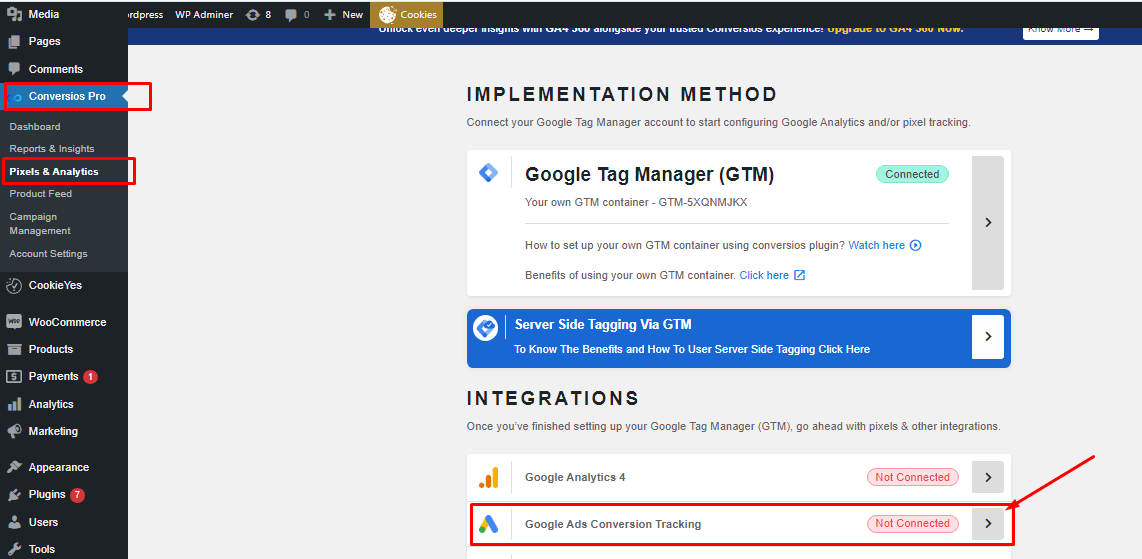
Task: Click the Products box icon
Action: click(x=14, y=349)
